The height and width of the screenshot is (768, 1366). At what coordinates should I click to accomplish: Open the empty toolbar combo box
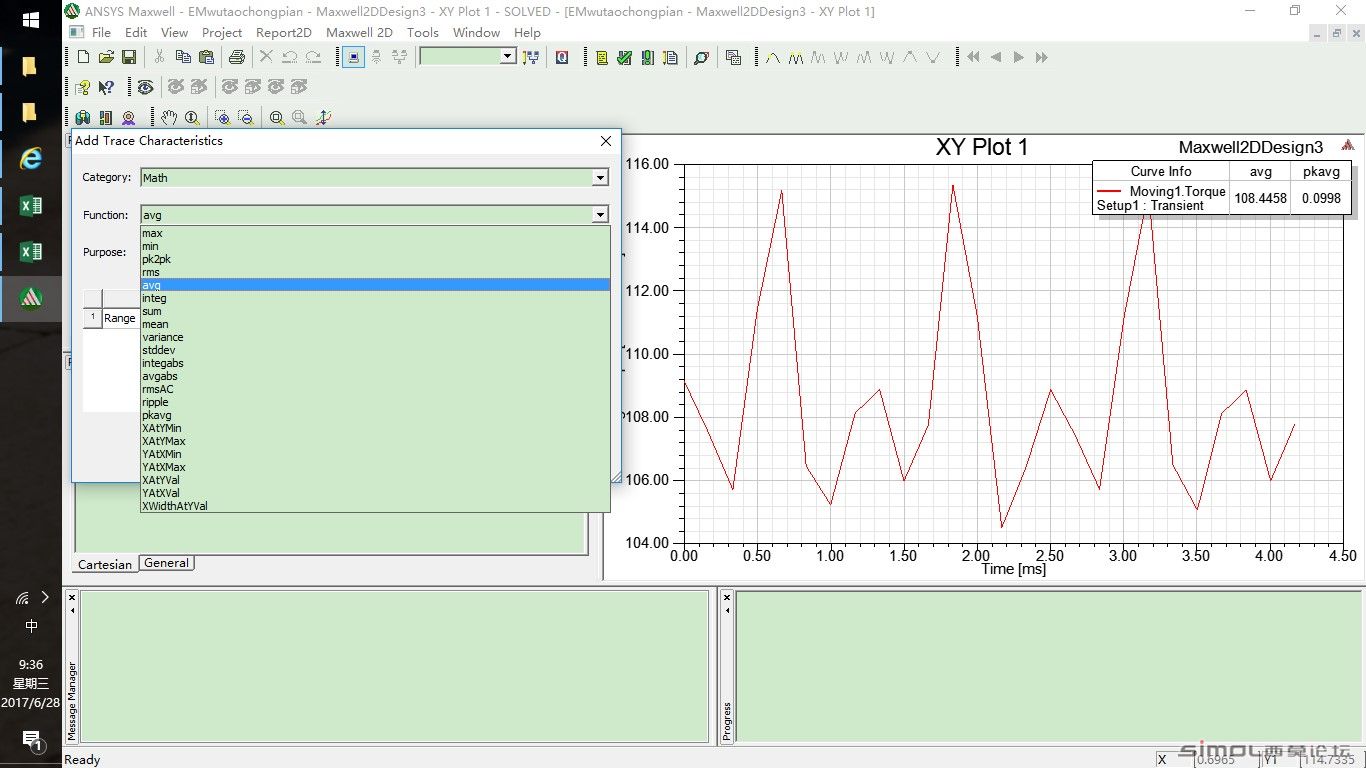tap(468, 57)
